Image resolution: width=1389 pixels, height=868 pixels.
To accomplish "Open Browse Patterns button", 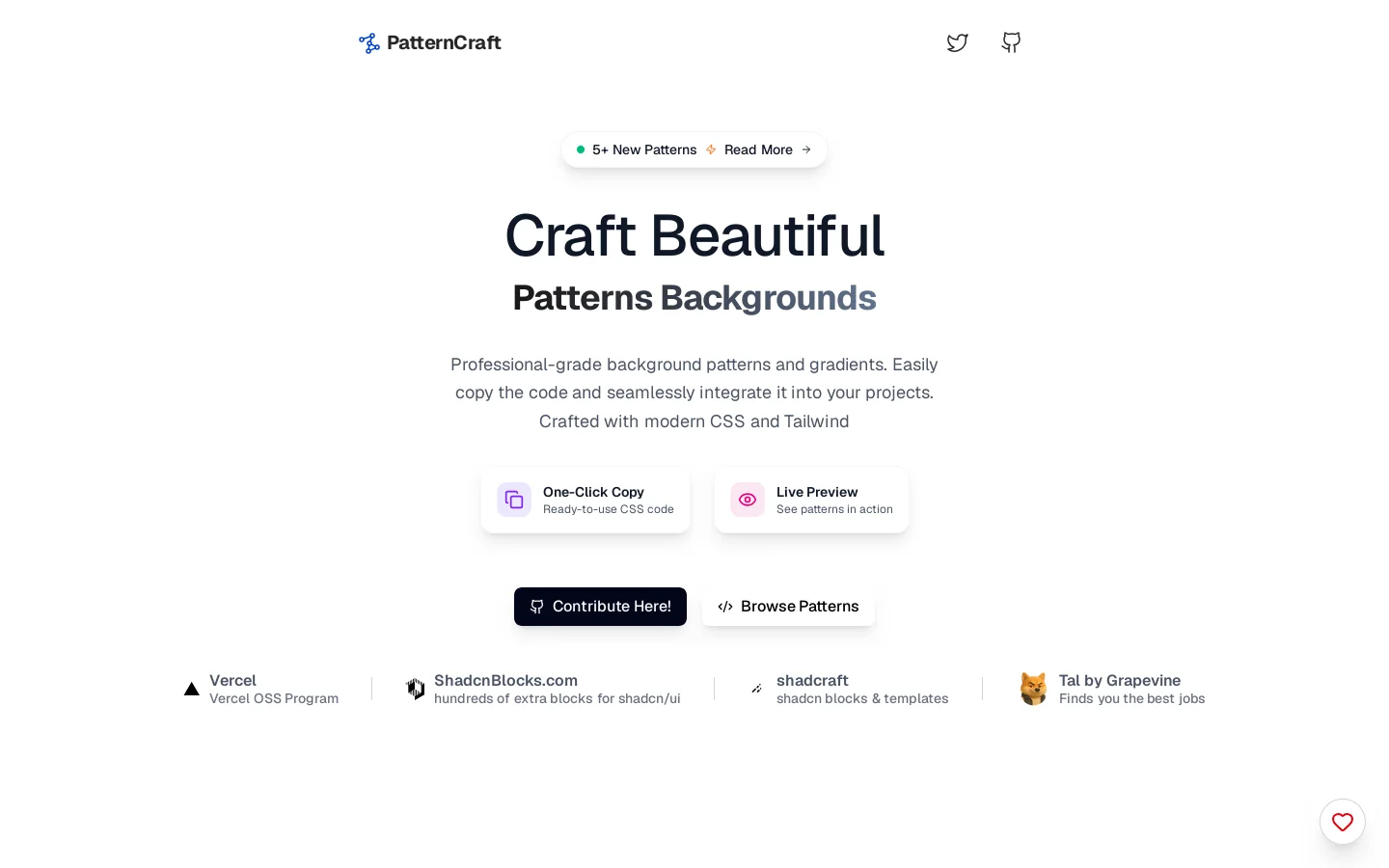I will [788, 607].
